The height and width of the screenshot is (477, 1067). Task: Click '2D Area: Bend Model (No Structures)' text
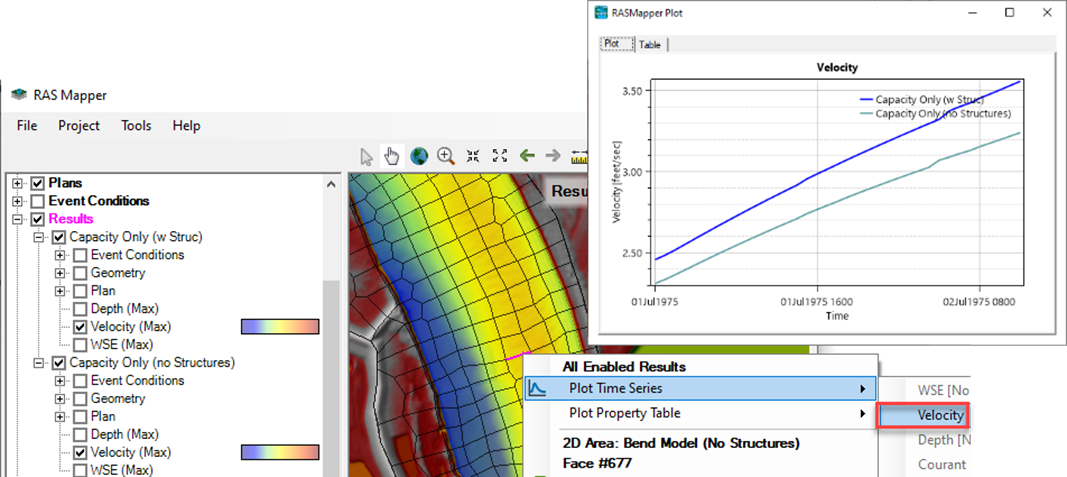point(681,444)
